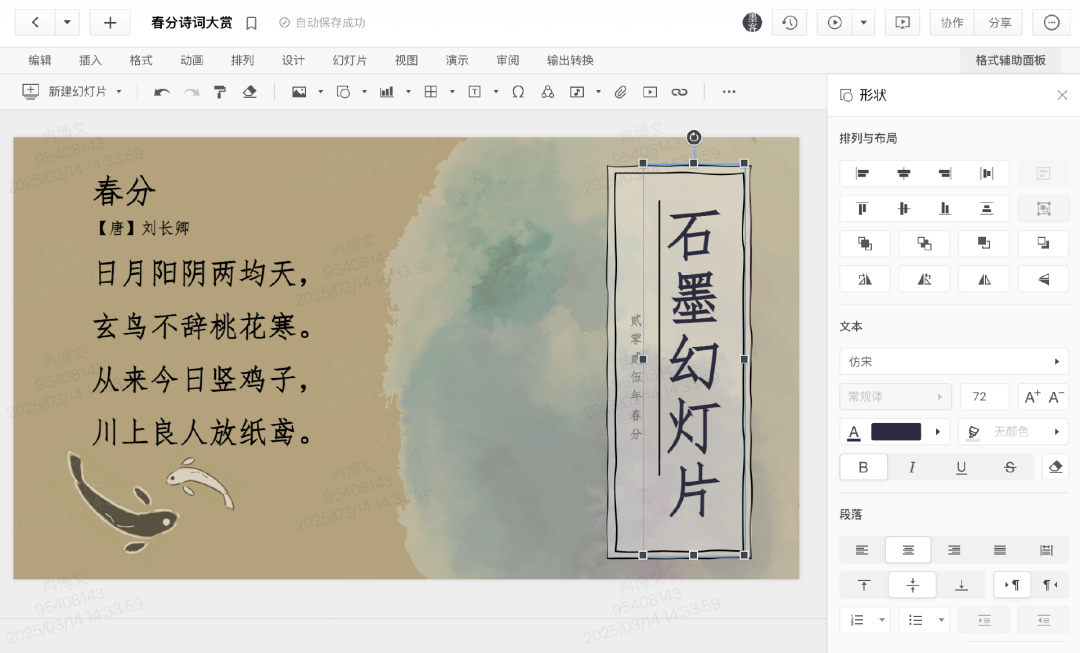The height and width of the screenshot is (653, 1080).
Task: Click the 协作 button
Action: (x=952, y=22)
